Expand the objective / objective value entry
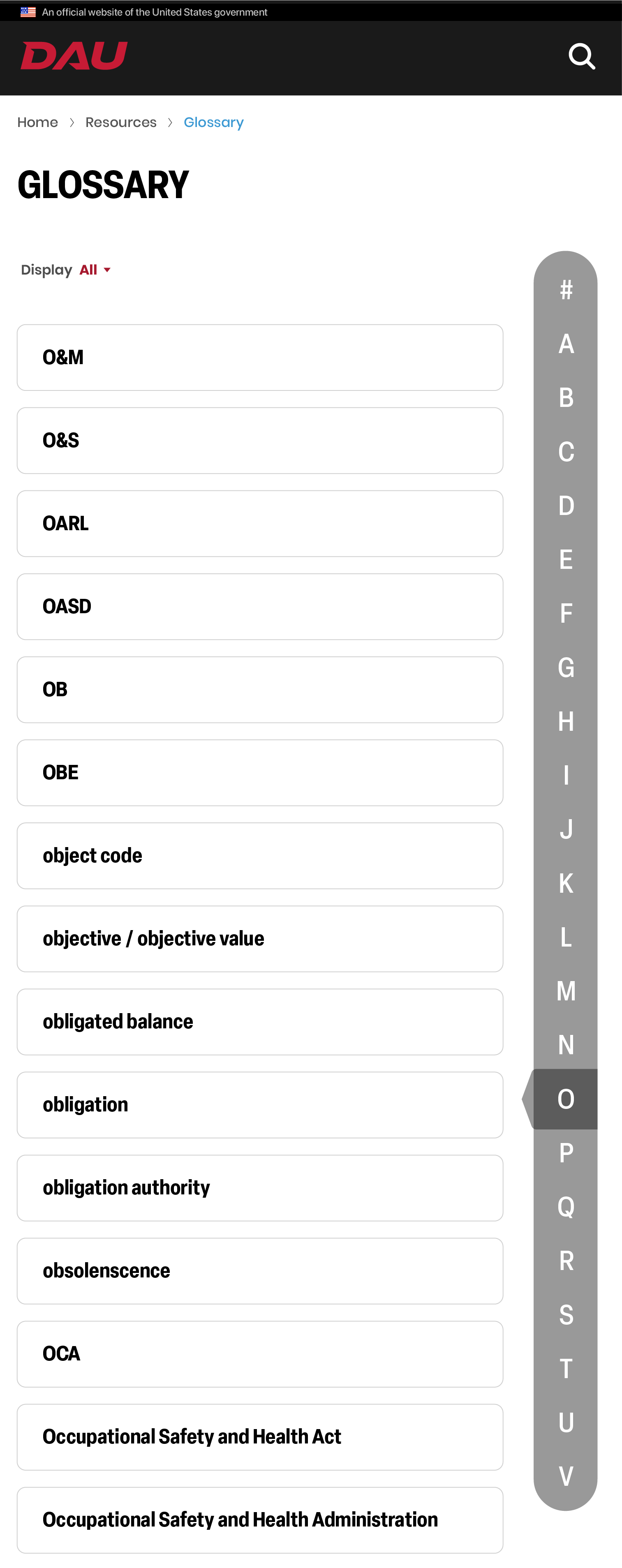Viewport: 622px width, 1568px height. [x=260, y=939]
